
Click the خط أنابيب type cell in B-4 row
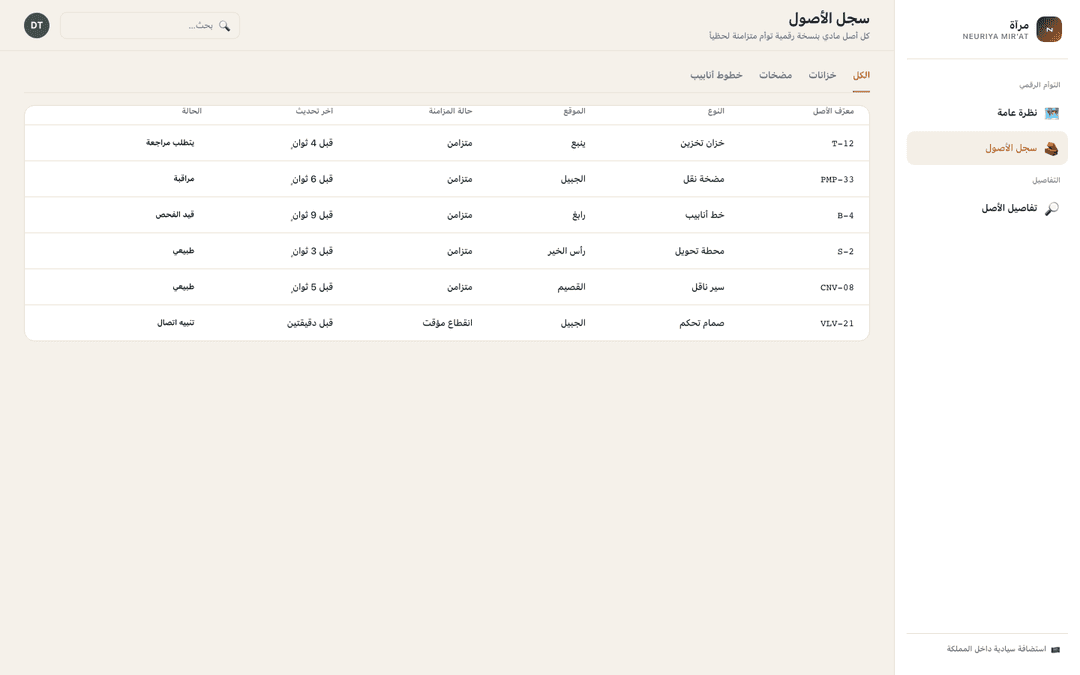pos(705,215)
